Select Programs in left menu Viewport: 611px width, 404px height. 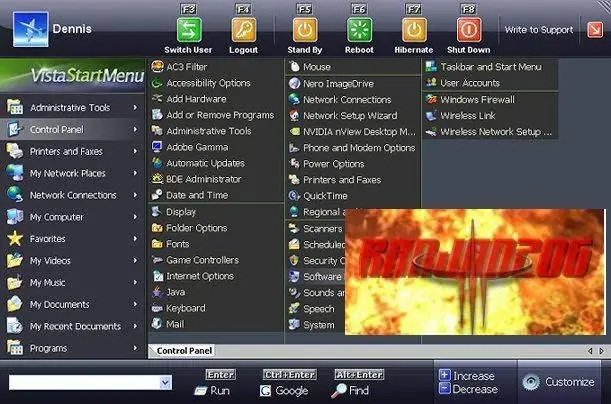(x=72, y=348)
